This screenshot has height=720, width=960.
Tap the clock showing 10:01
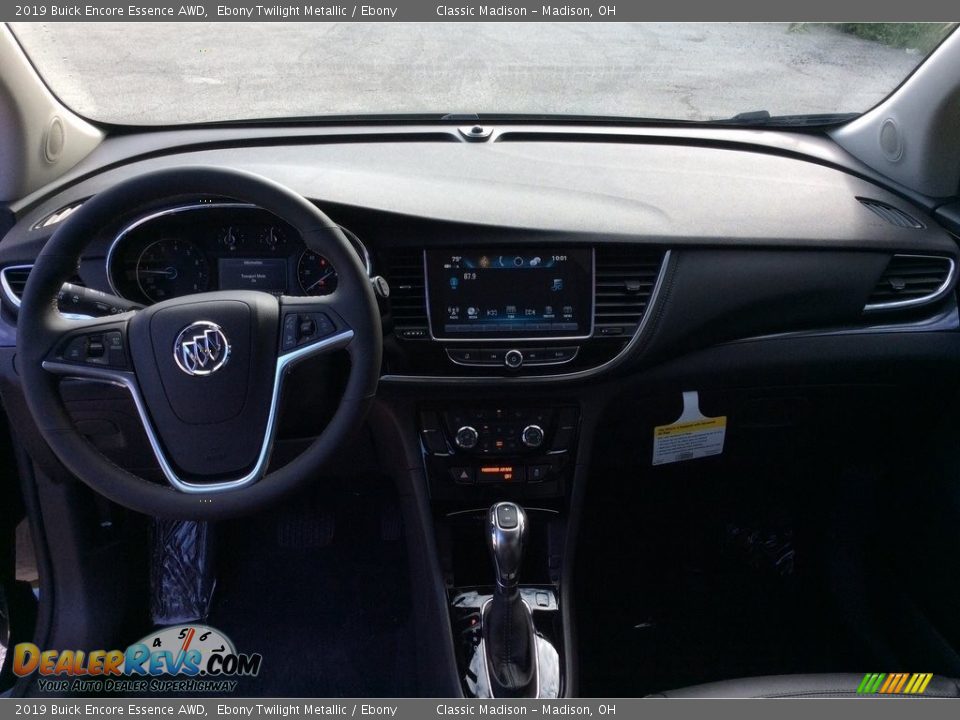point(558,259)
